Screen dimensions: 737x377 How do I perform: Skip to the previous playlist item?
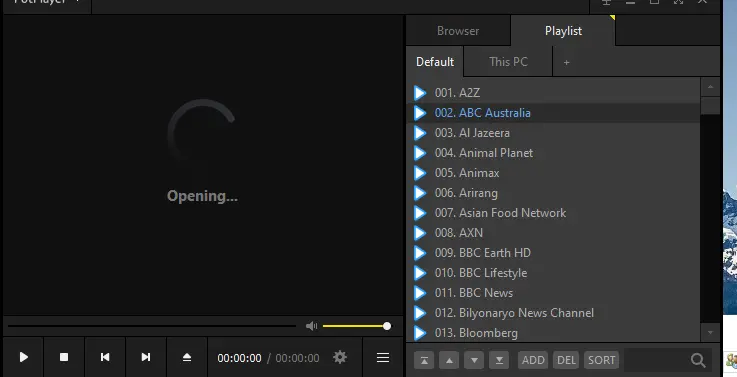105,357
